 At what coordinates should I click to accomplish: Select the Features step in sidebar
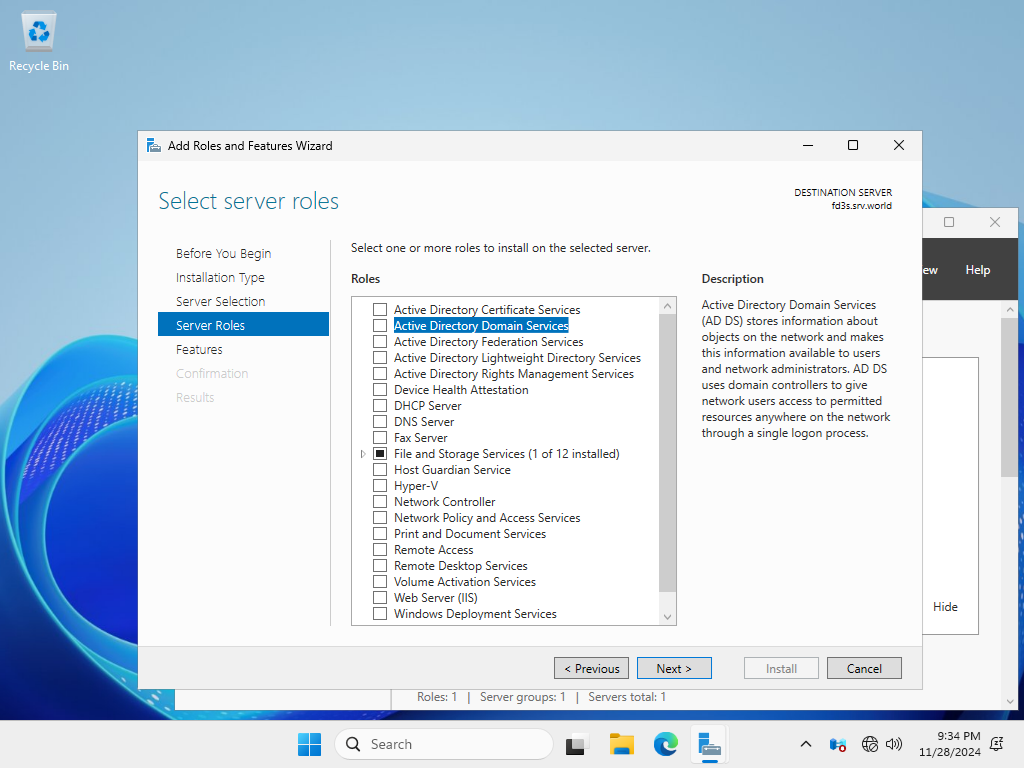click(x=199, y=349)
